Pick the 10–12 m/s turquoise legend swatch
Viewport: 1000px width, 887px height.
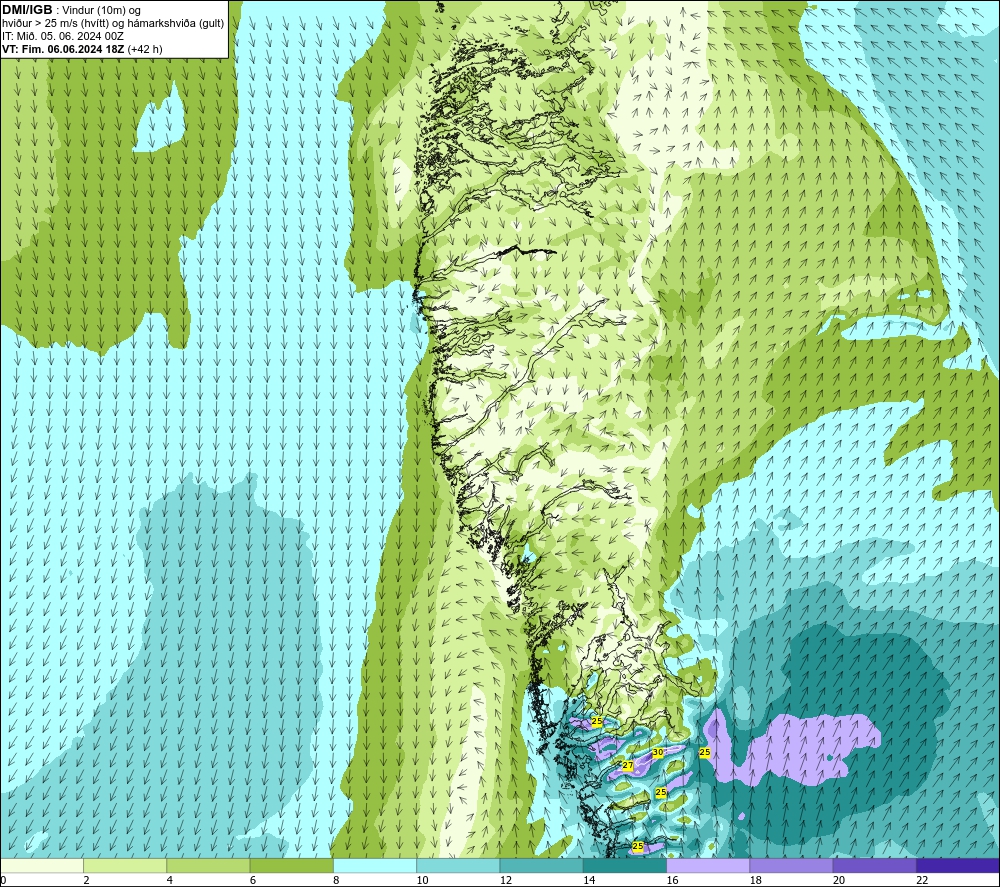click(x=458, y=865)
